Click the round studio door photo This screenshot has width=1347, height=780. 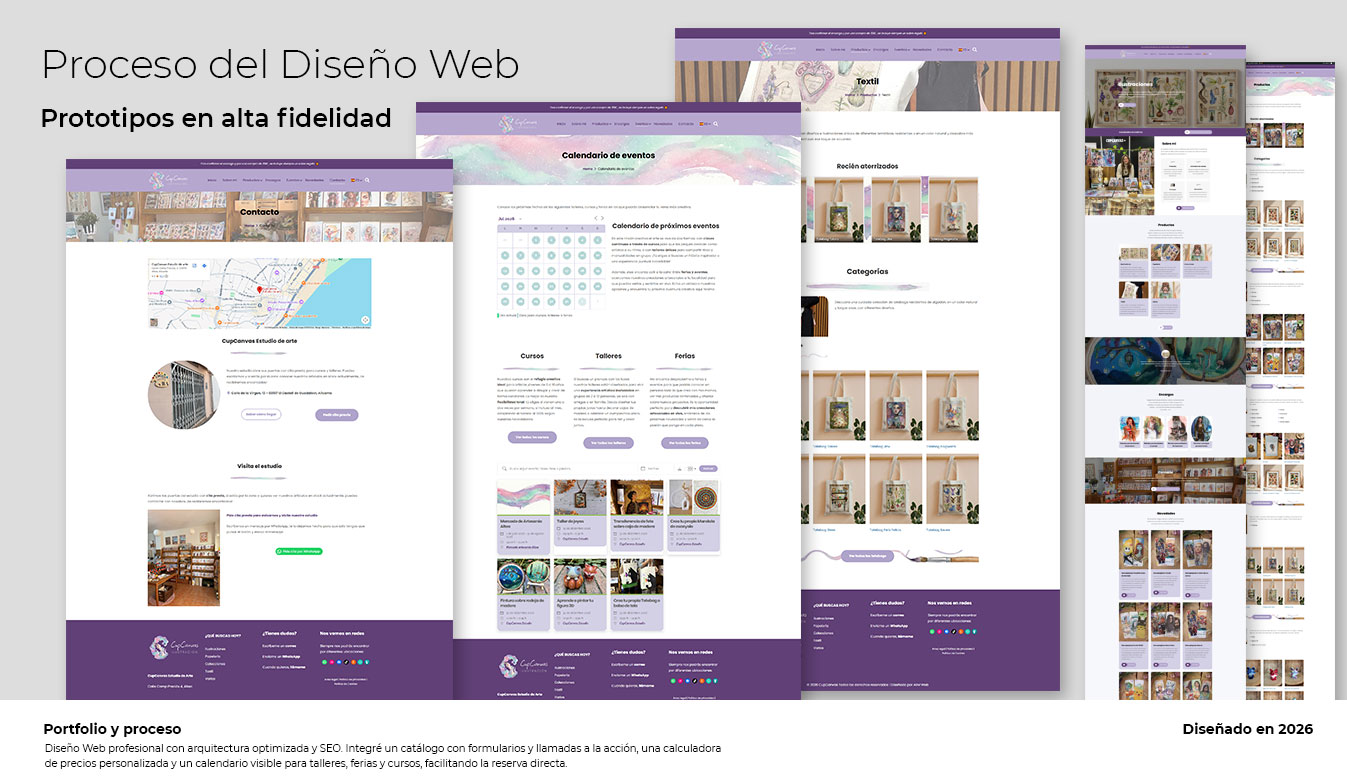(x=185, y=395)
